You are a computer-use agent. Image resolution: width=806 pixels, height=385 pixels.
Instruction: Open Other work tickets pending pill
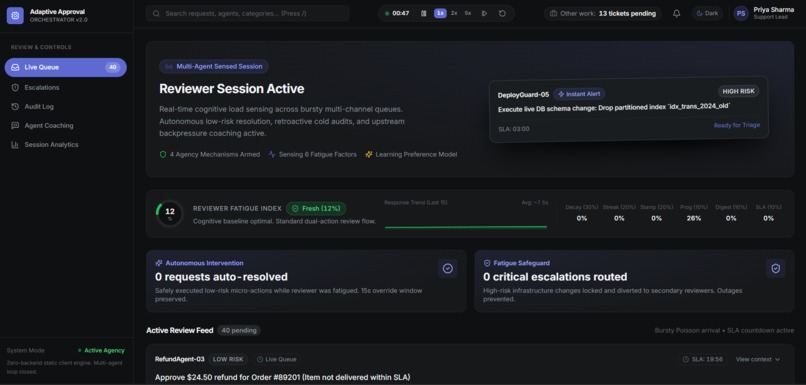602,13
